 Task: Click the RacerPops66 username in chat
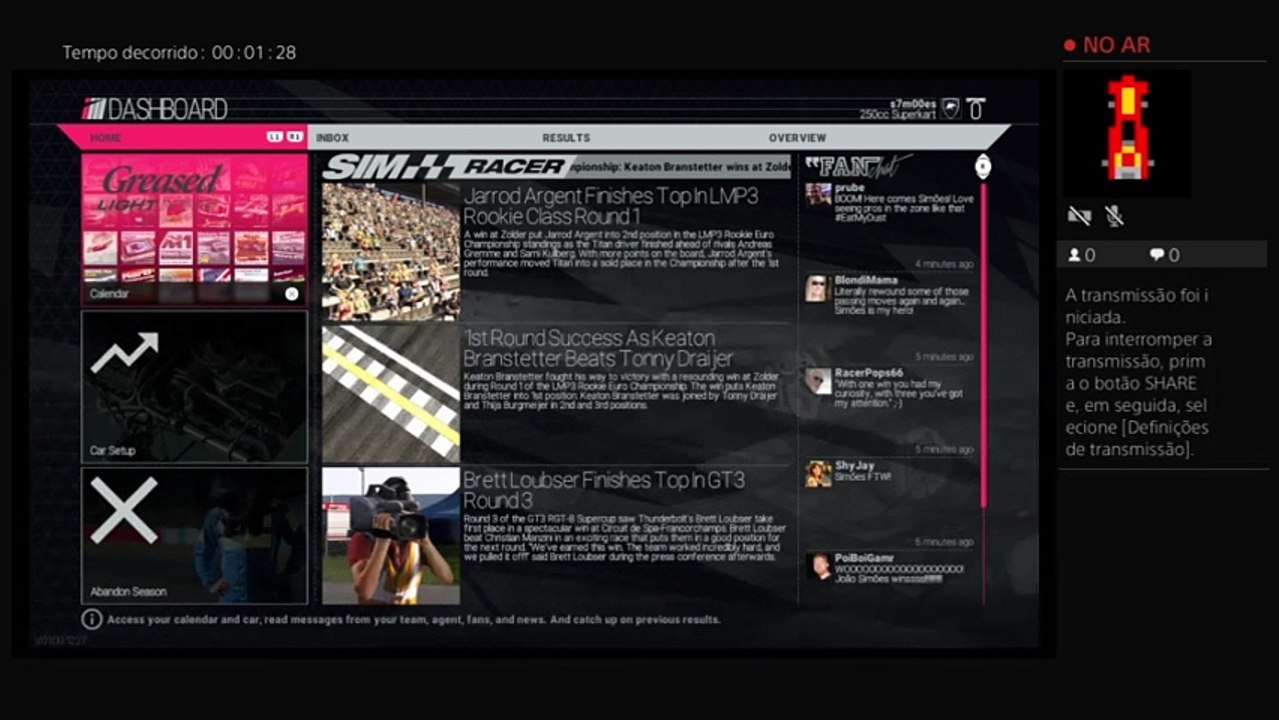pyautogui.click(x=869, y=373)
